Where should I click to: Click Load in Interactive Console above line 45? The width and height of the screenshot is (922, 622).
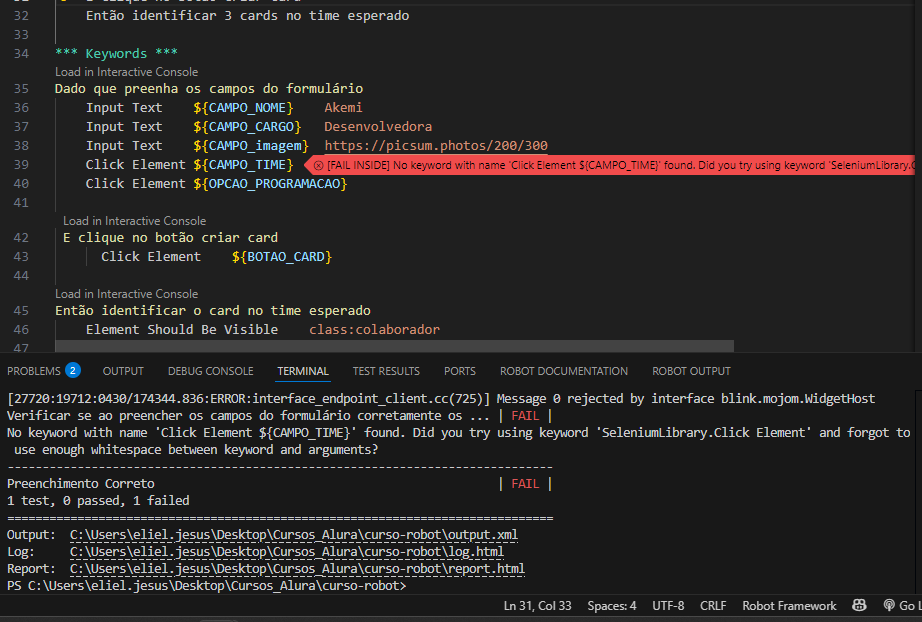pos(126,294)
